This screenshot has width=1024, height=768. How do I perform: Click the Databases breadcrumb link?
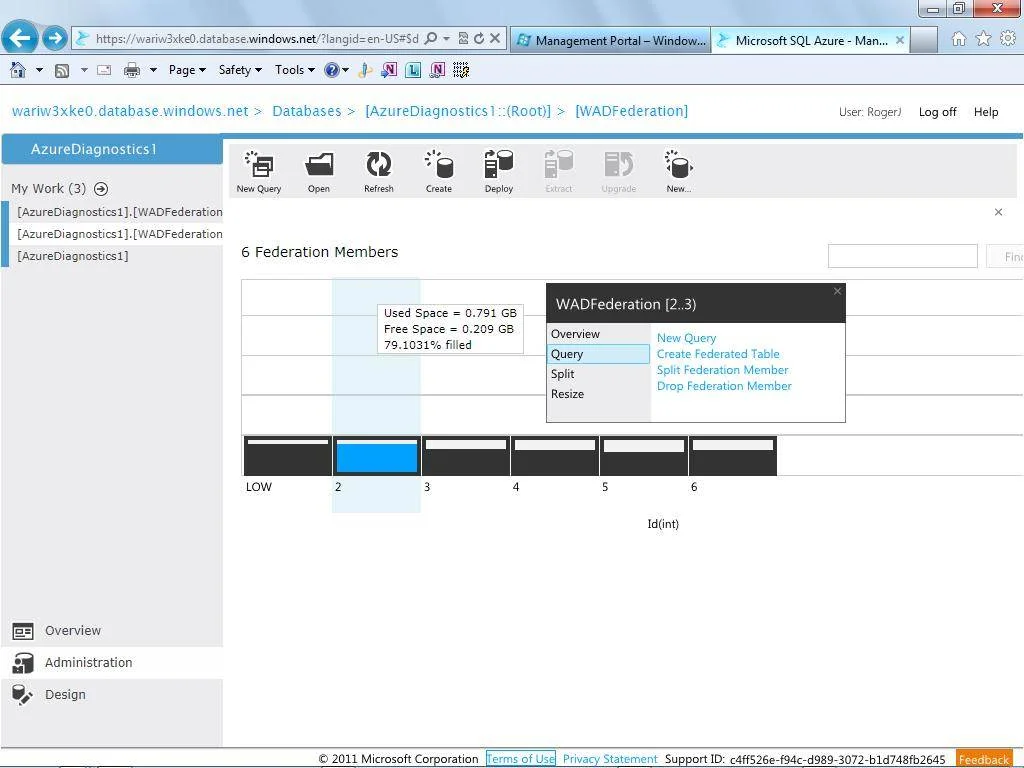coord(306,111)
